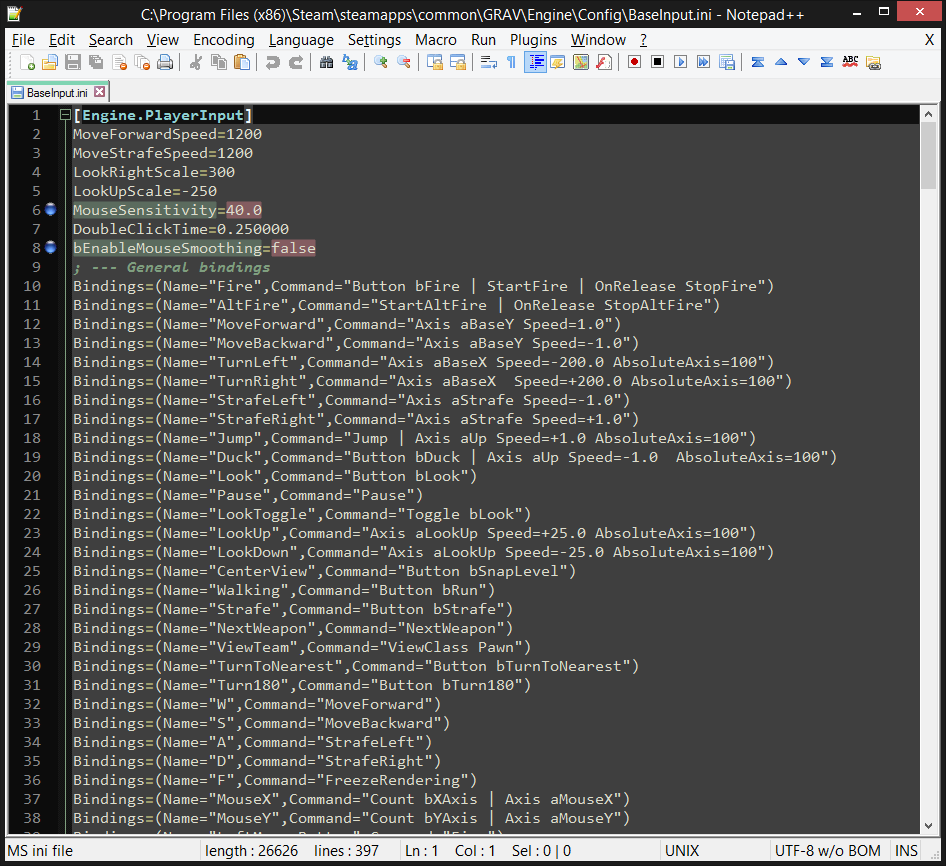Go to next difference down arrow
The width and height of the screenshot is (946, 866).
(804, 62)
